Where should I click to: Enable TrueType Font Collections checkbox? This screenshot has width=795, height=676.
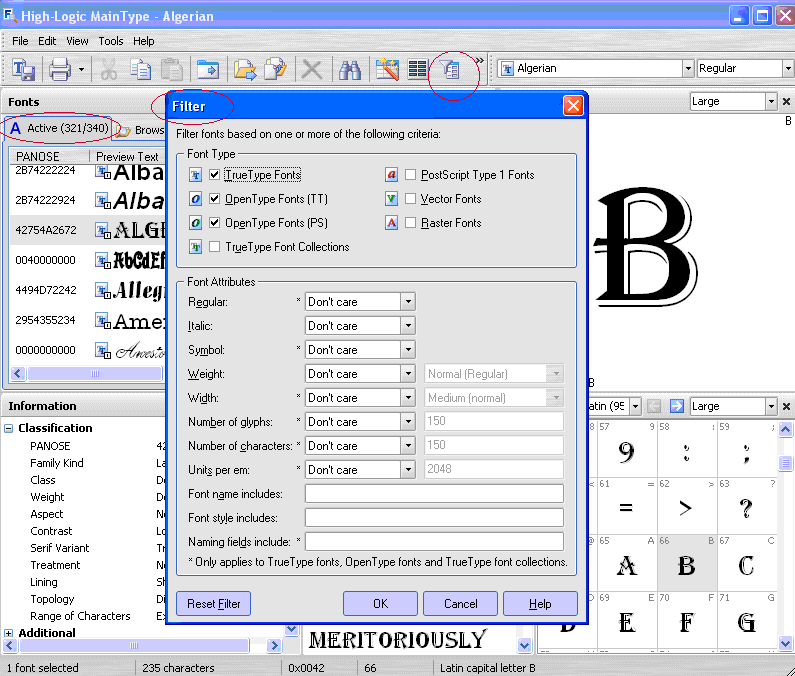coord(214,247)
